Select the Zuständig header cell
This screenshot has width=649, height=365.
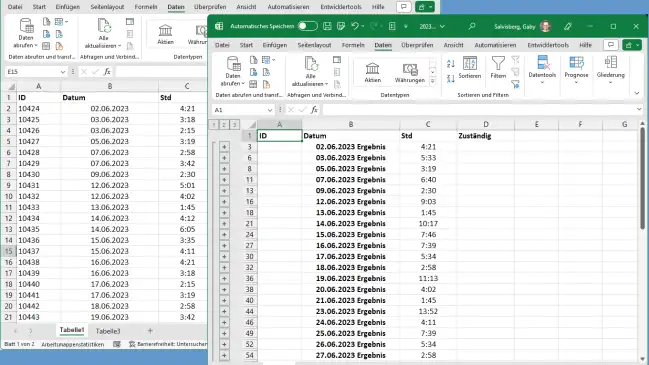click(486, 136)
